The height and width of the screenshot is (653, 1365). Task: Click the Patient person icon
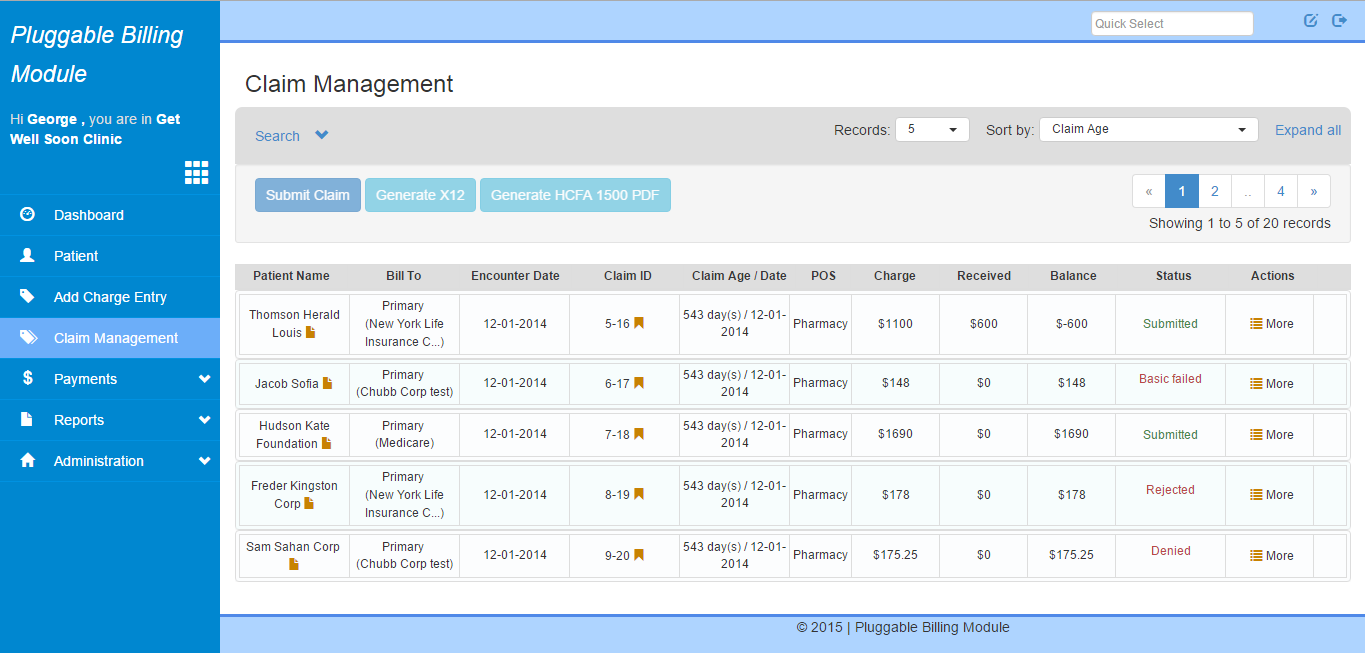pyautogui.click(x=27, y=255)
